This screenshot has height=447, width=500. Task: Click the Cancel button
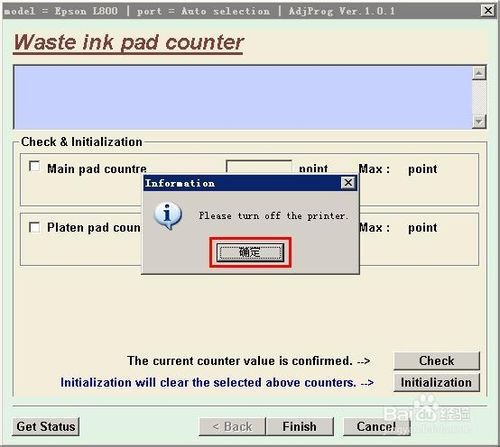coord(376,426)
